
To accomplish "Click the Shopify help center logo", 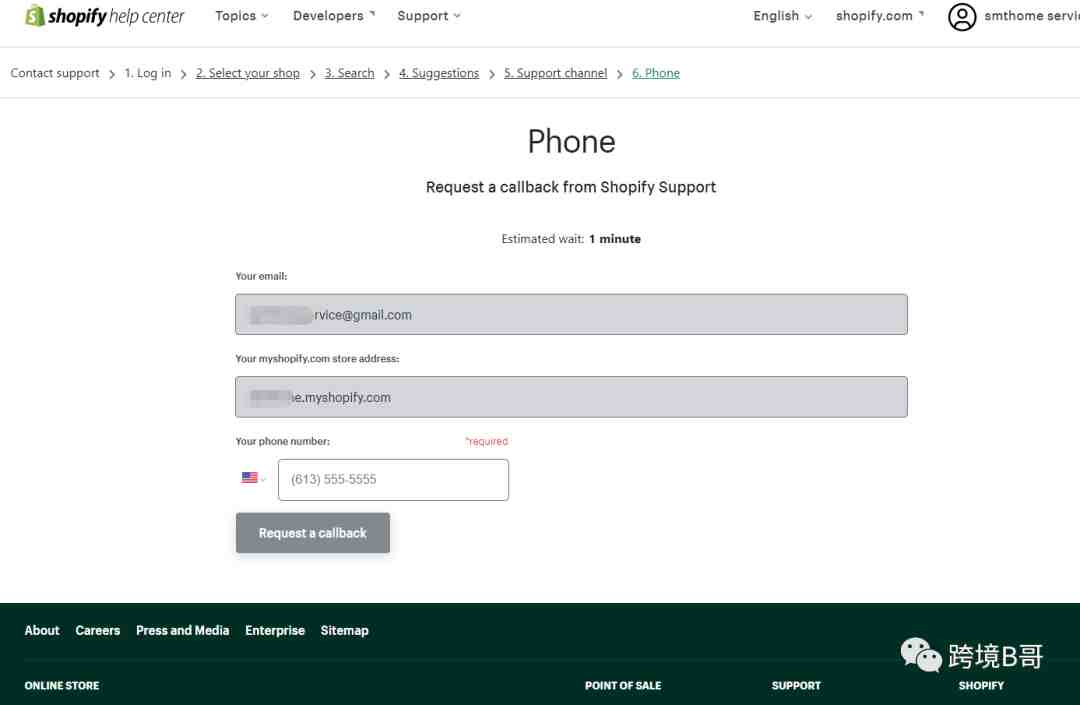I will coord(105,16).
